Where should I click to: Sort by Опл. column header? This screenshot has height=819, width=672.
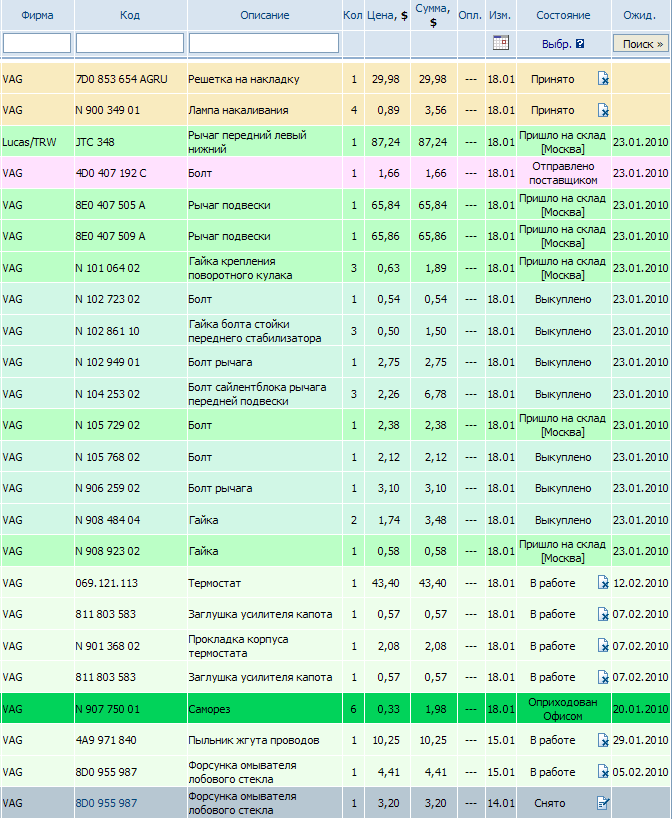click(470, 15)
